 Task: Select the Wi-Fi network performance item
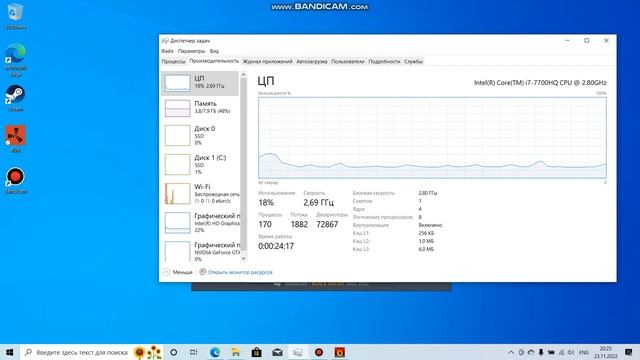click(200, 193)
